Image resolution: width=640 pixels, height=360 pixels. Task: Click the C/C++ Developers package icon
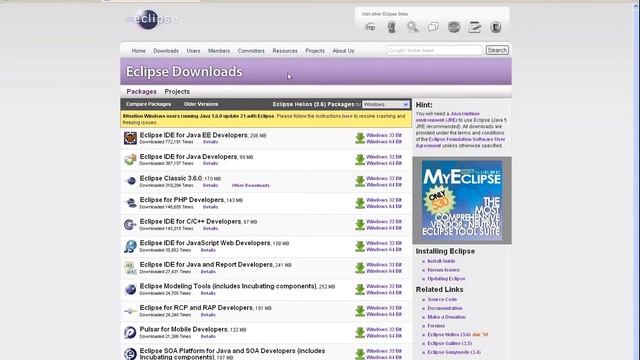130,224
